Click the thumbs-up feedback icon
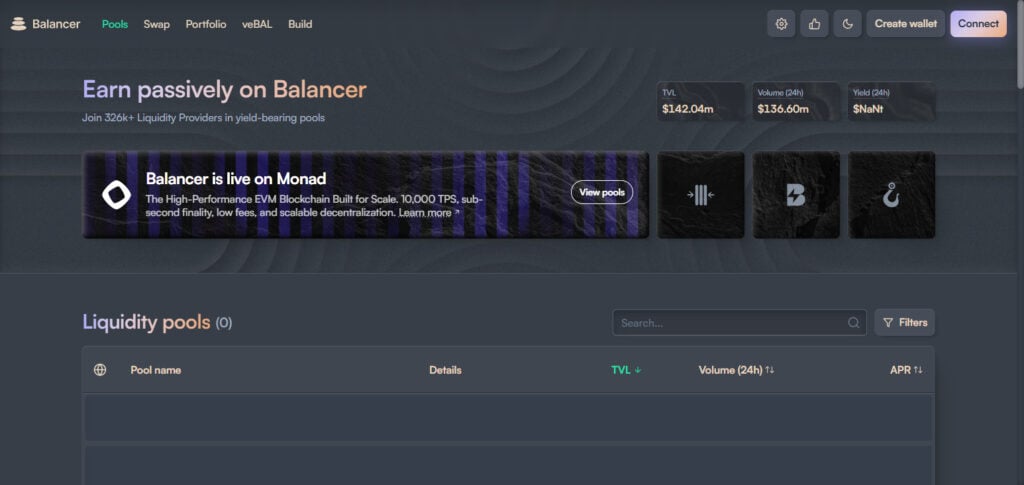 coord(814,24)
